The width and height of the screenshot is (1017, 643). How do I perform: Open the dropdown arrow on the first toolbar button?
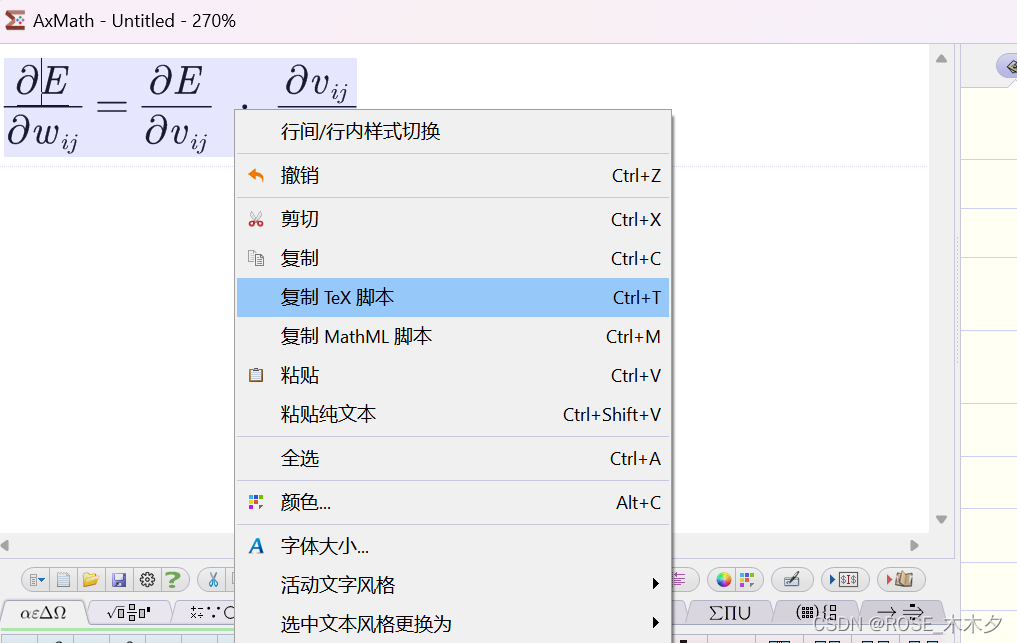tap(35, 579)
